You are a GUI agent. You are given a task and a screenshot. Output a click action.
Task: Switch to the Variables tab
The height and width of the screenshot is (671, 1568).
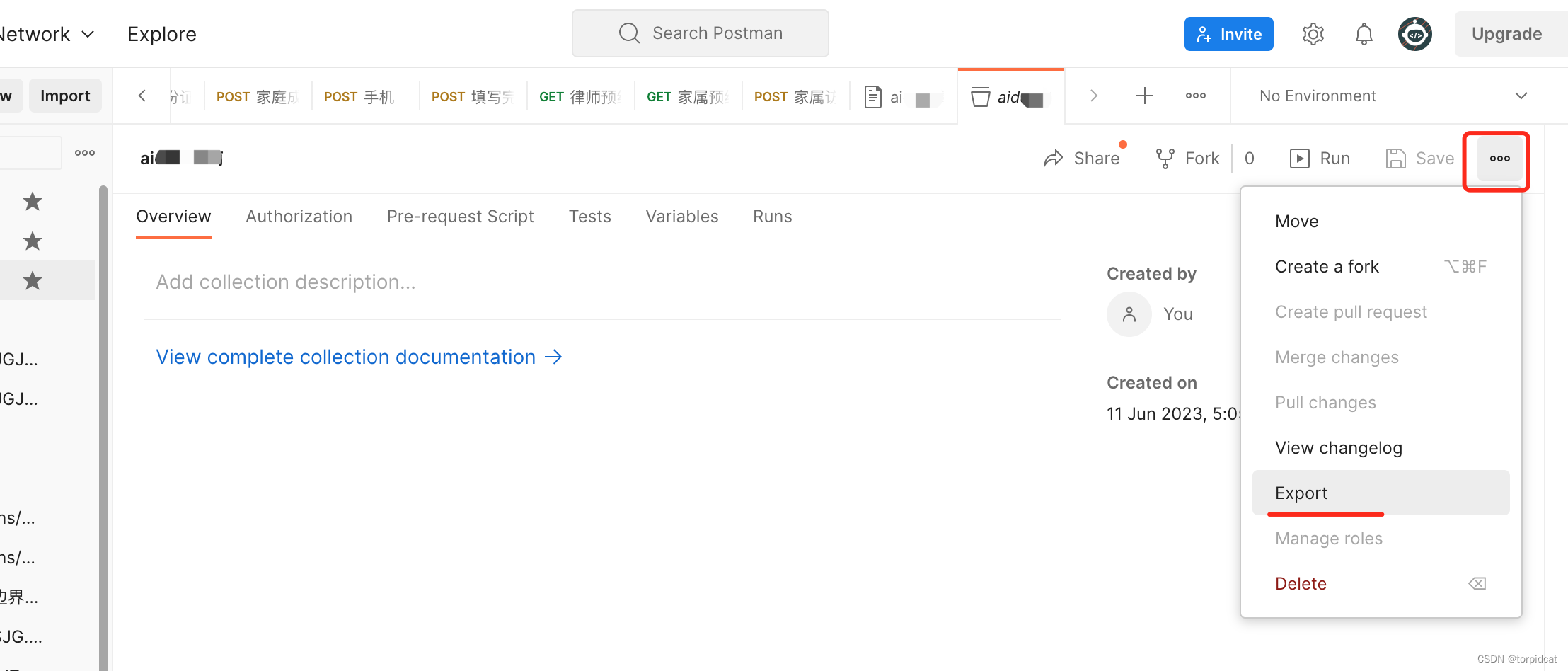click(681, 217)
